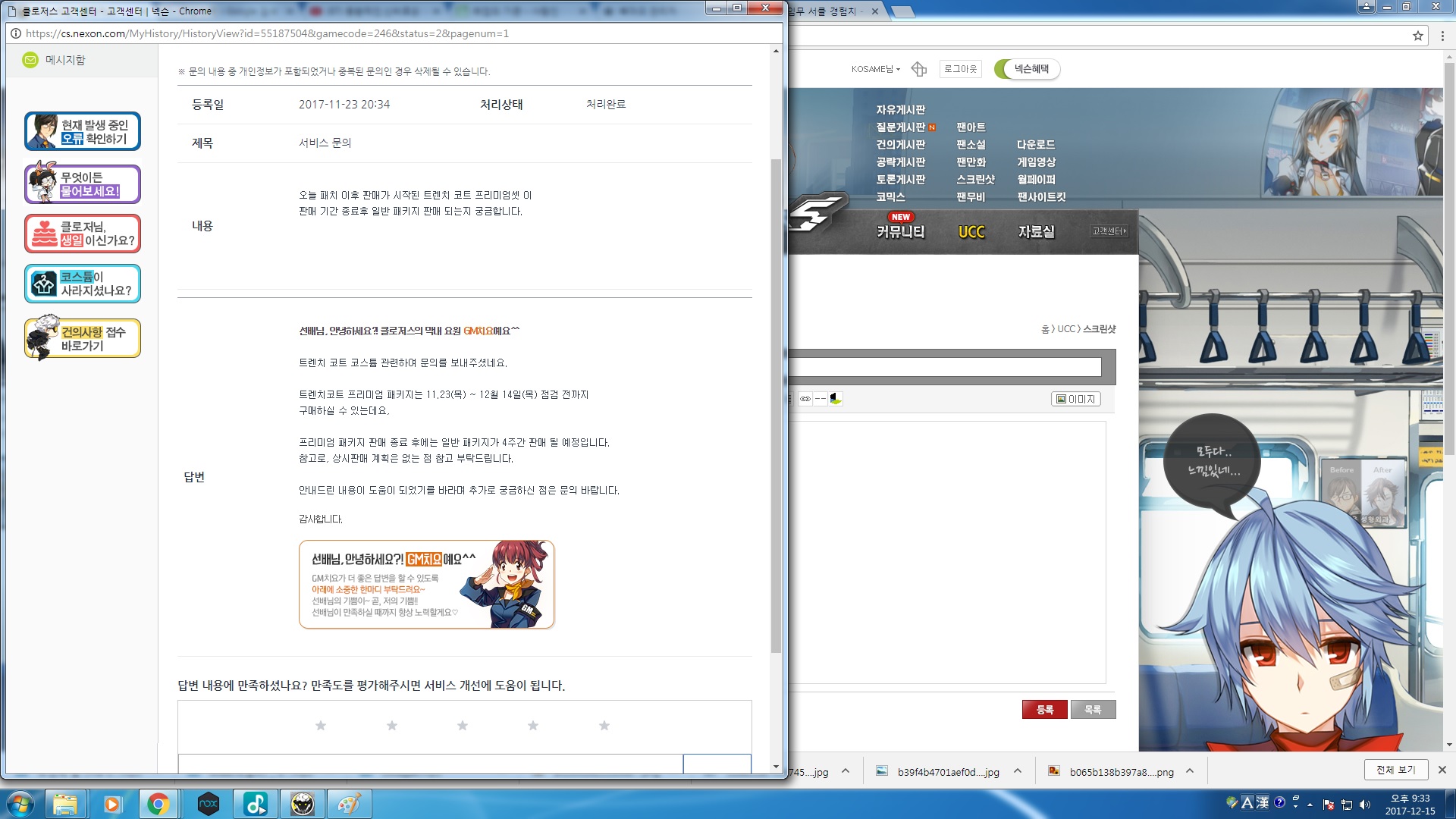Image resolution: width=1456 pixels, height=819 pixels.
Task: Rate the answer with the third star
Action: click(x=463, y=726)
